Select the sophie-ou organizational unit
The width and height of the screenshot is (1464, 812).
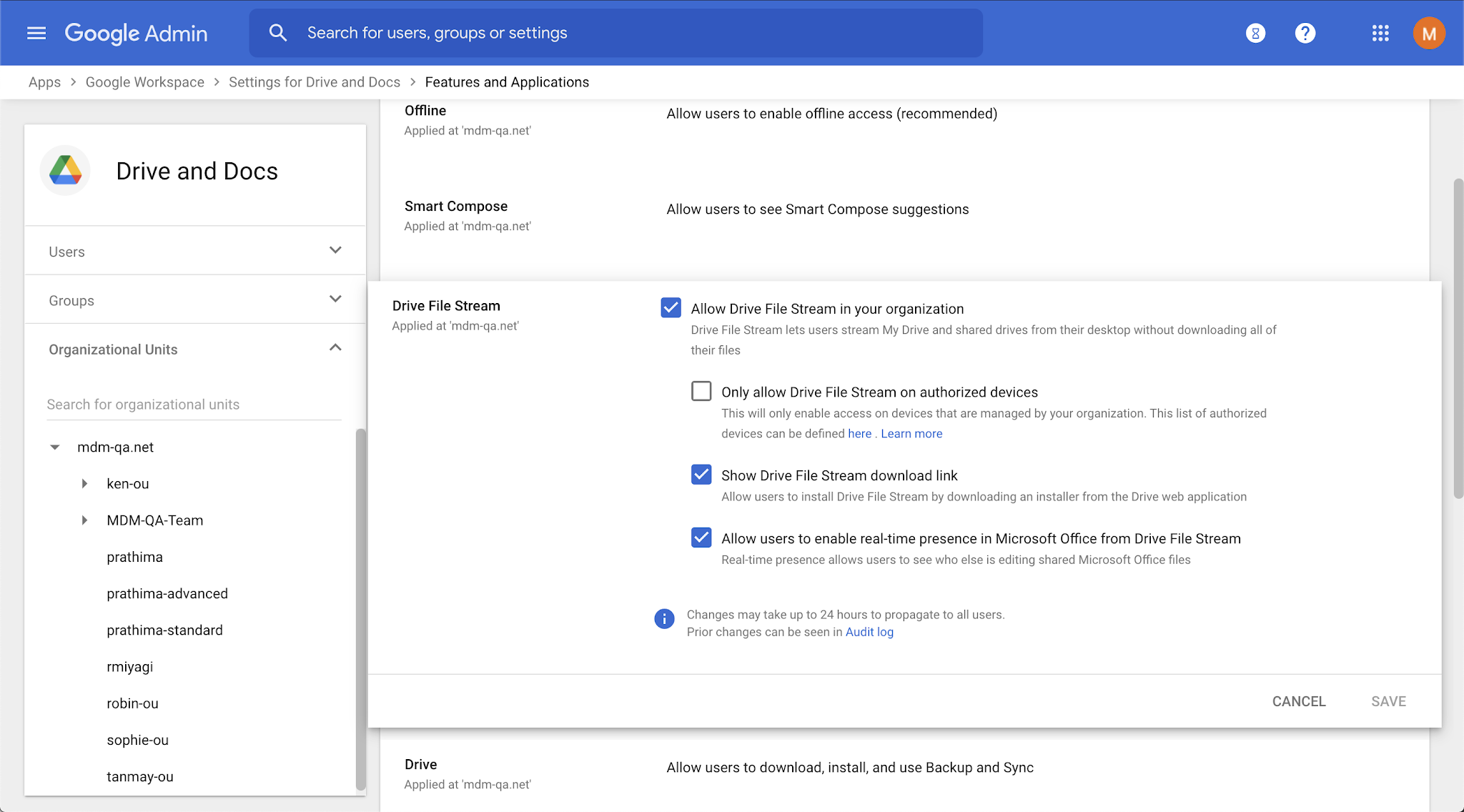[139, 739]
